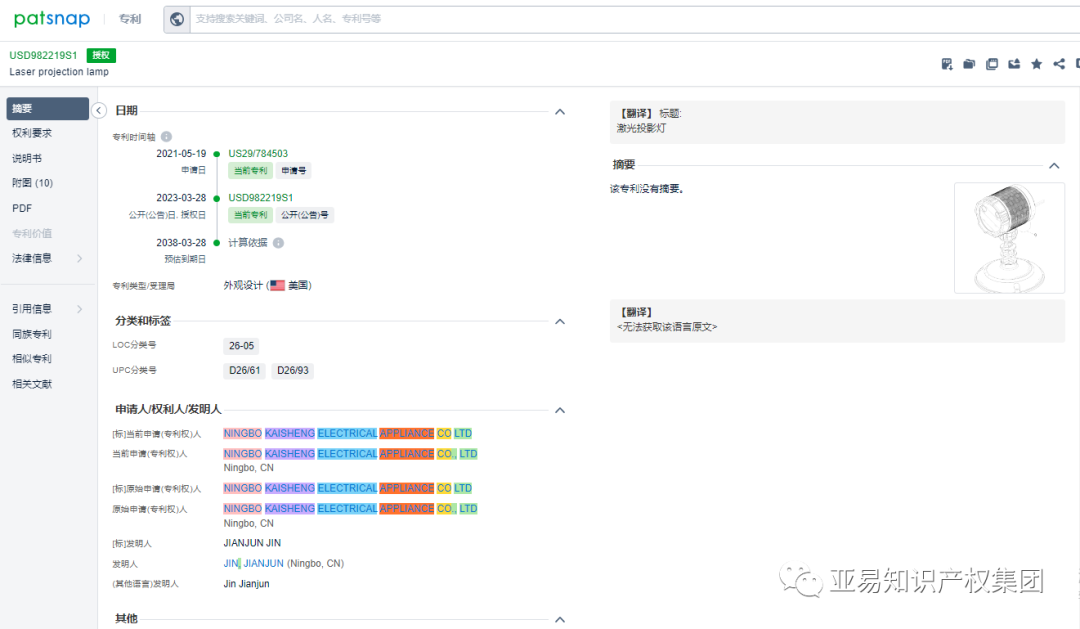
Task: Open the globe database selector icon
Action: [x=177, y=19]
